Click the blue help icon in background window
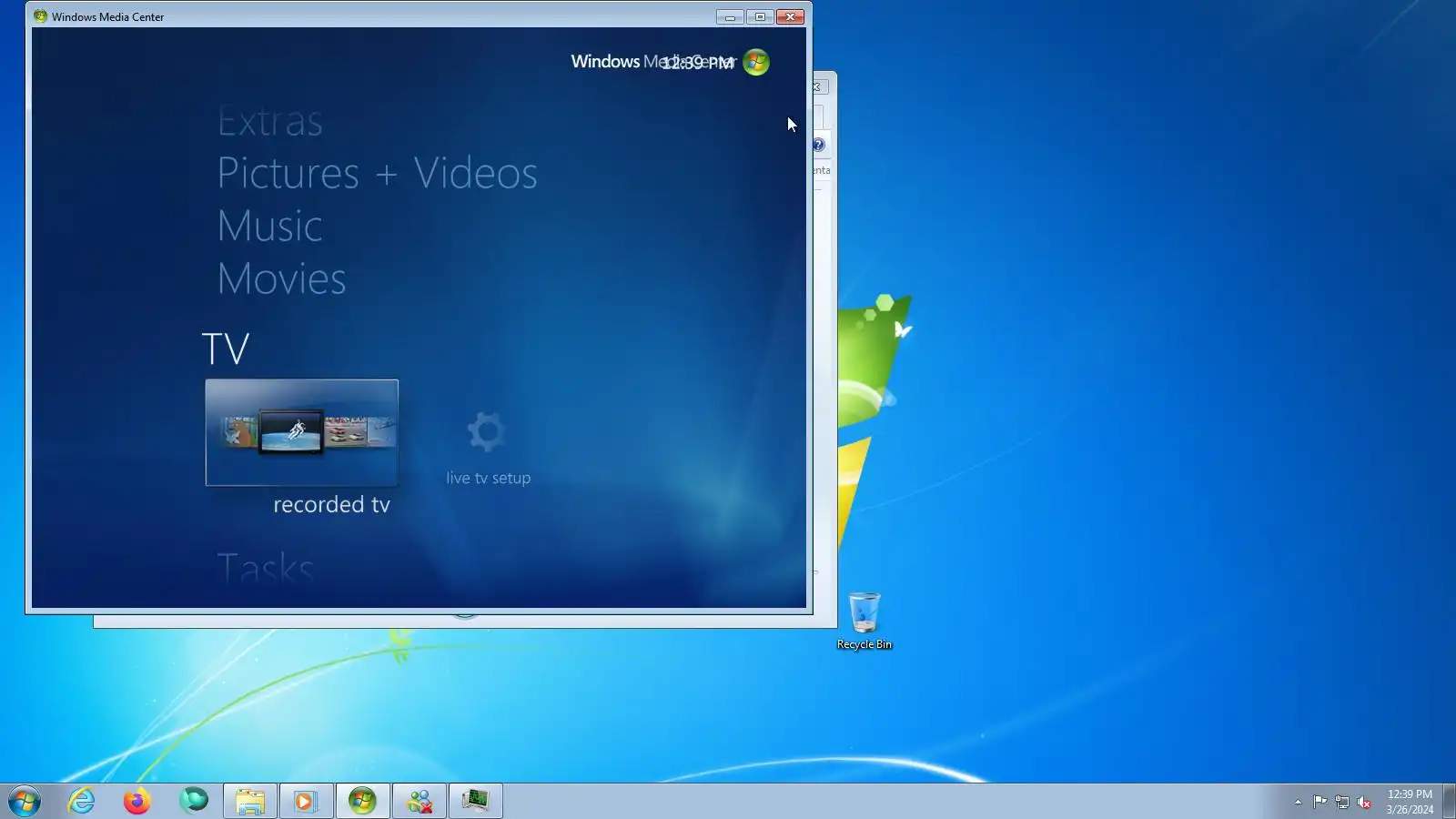This screenshot has height=819, width=1456. (x=819, y=145)
